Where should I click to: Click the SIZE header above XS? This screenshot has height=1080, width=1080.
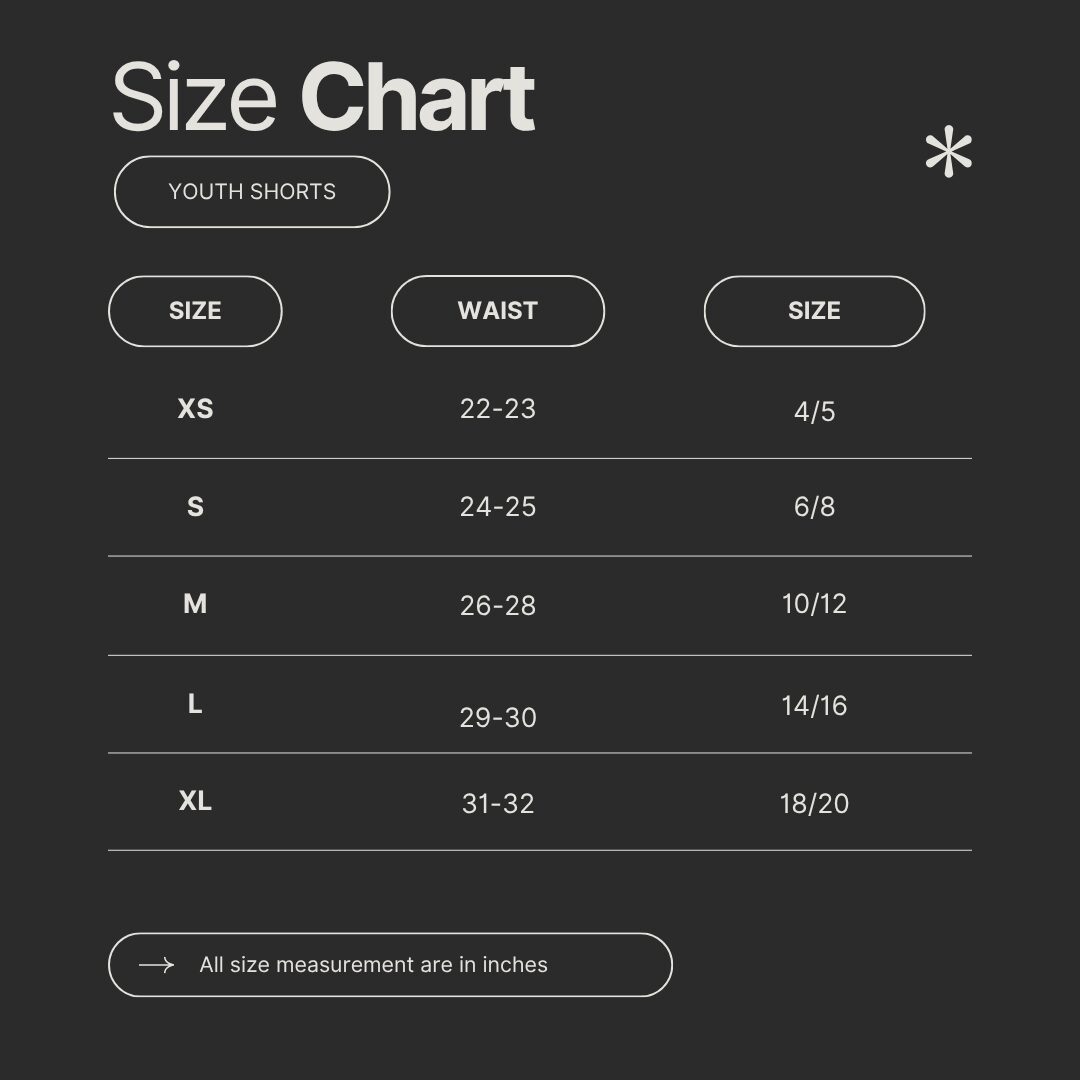(195, 311)
